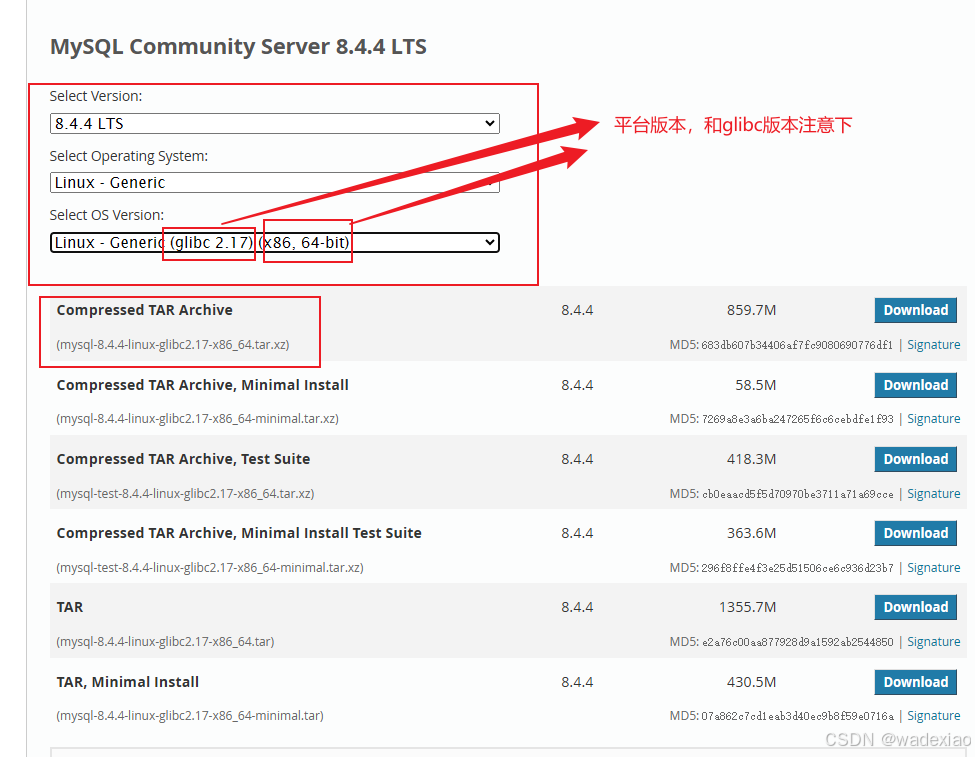Click the filename mysql-8.4.4-linux-glibc2.17-x86_64-minimal.tar
Screen dimensions: 975x757
[190, 715]
